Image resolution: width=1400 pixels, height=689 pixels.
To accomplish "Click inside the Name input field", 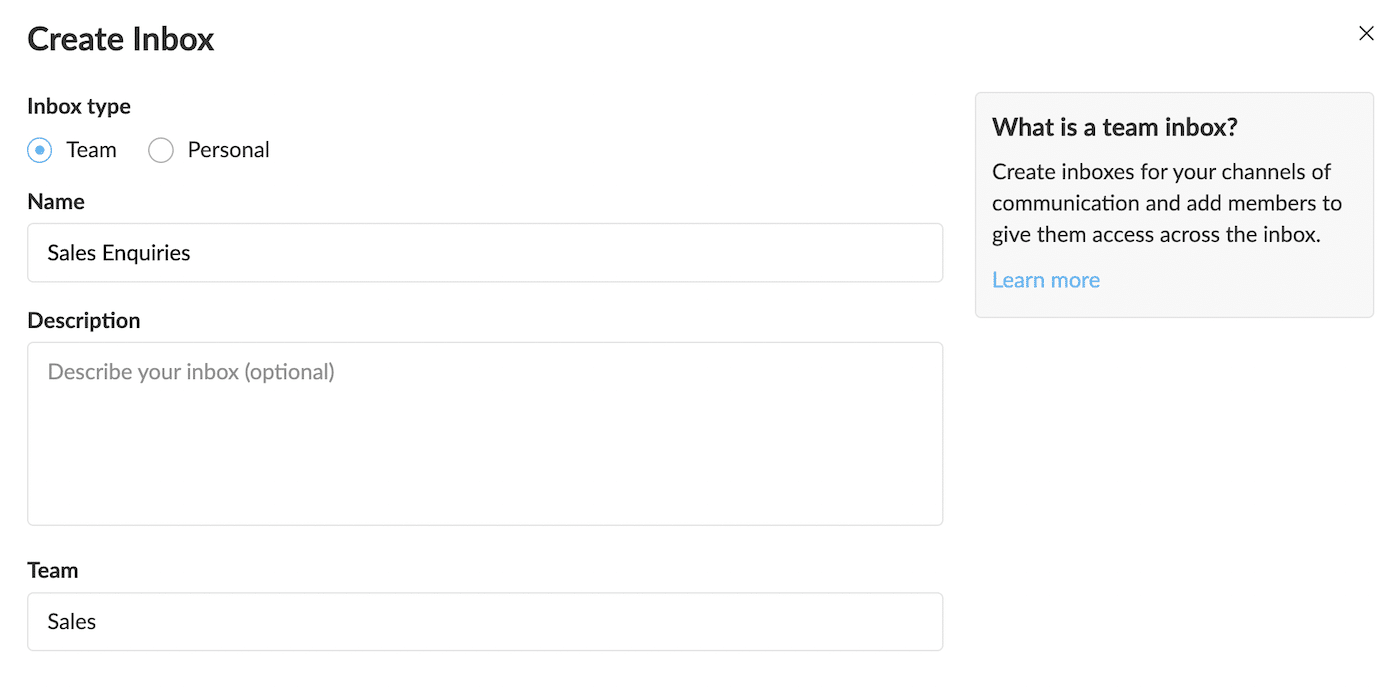I will tap(485, 252).
